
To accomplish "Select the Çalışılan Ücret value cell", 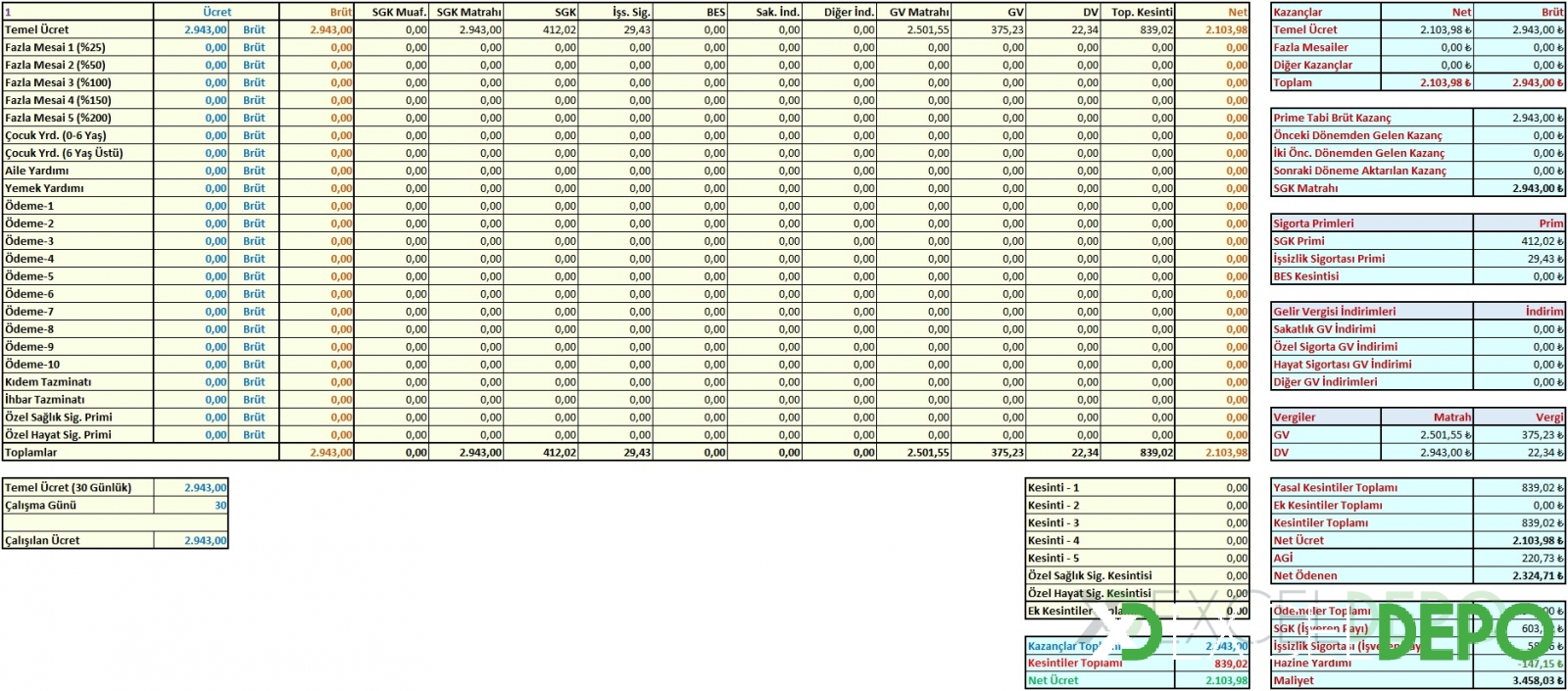I will tap(191, 541).
